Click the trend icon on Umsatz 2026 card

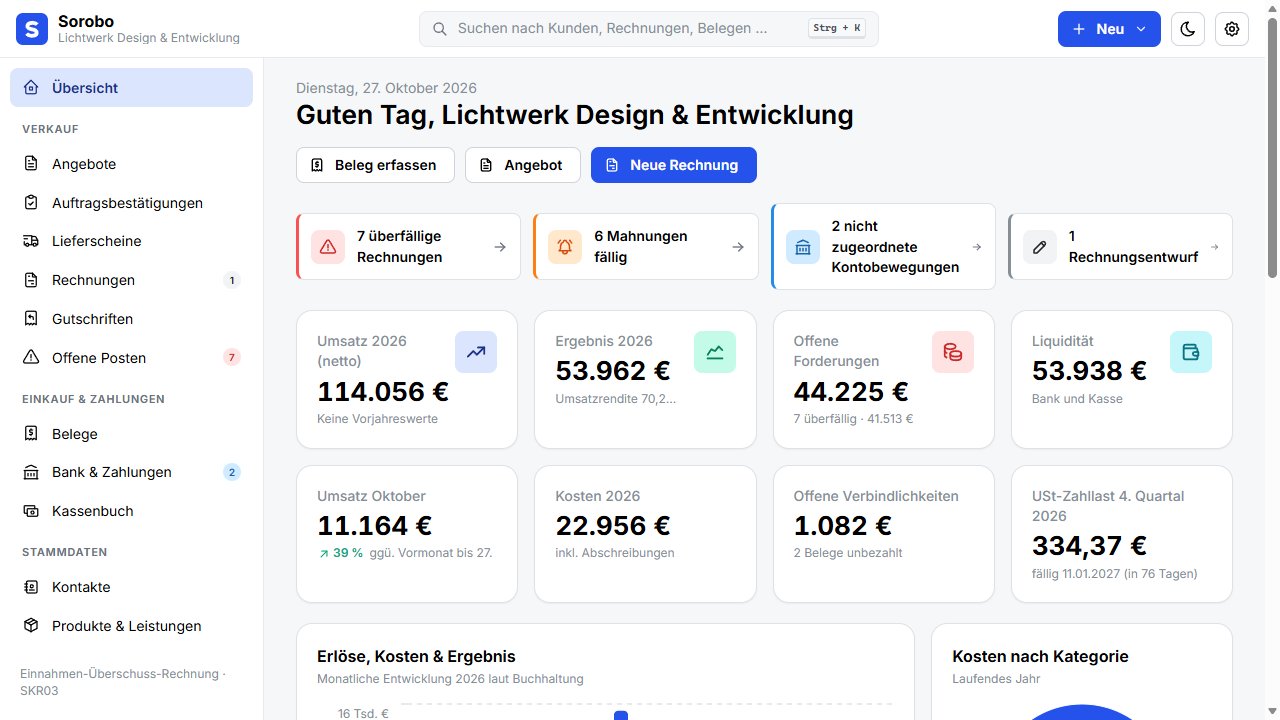tap(476, 352)
